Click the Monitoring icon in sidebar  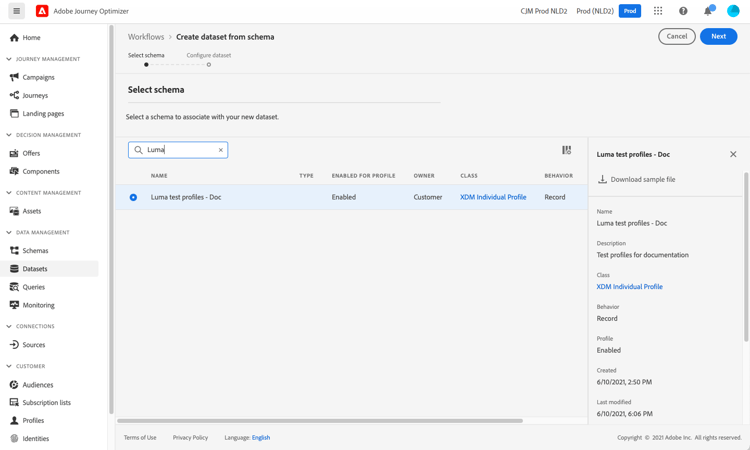click(x=14, y=305)
